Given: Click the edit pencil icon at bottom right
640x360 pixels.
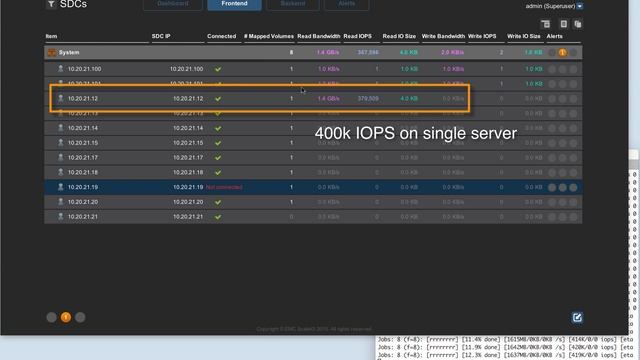Looking at the screenshot, I should pos(577,317).
